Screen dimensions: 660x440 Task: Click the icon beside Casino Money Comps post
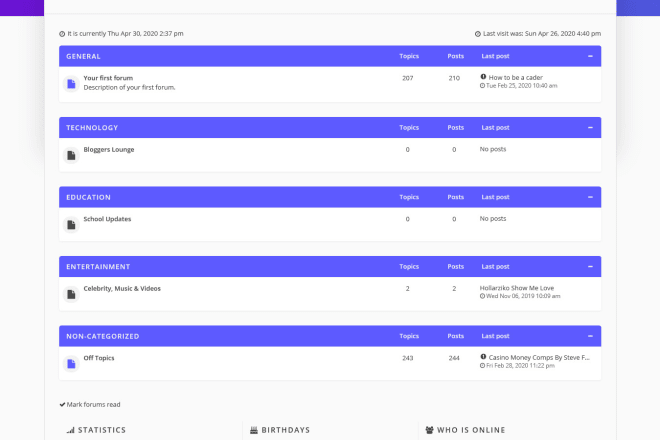(x=483, y=357)
